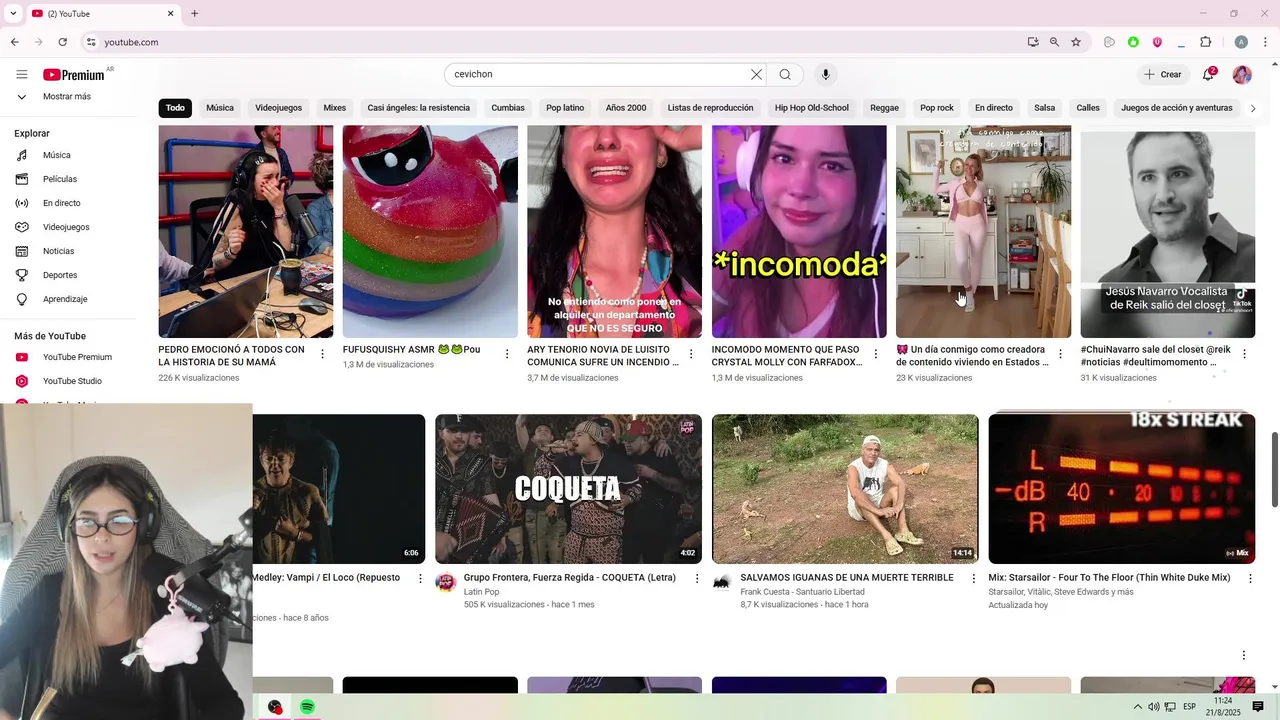The width and height of the screenshot is (1280, 720).
Task: Open options for INCOMODO MOMENTO short
Action: [876, 354]
